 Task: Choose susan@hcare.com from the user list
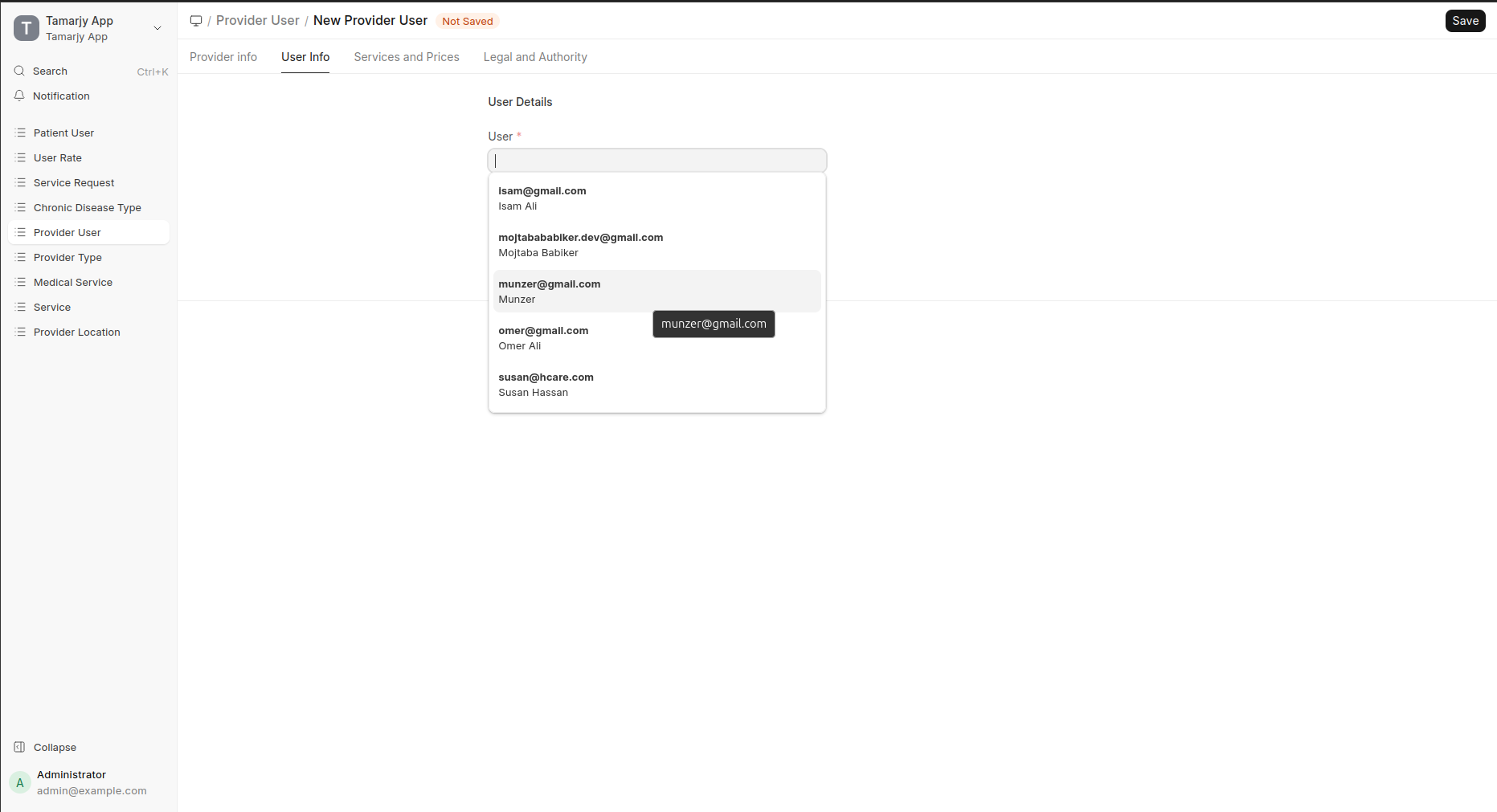point(546,385)
